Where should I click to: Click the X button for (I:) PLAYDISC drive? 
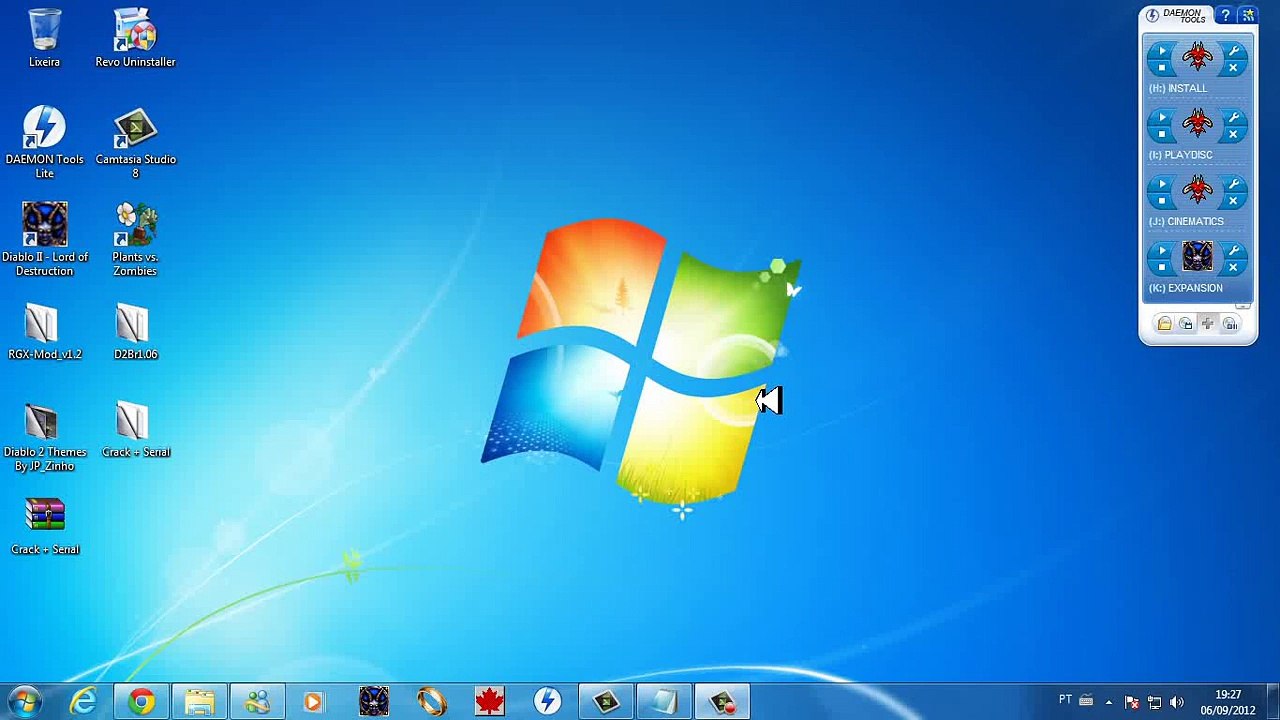tap(1234, 135)
